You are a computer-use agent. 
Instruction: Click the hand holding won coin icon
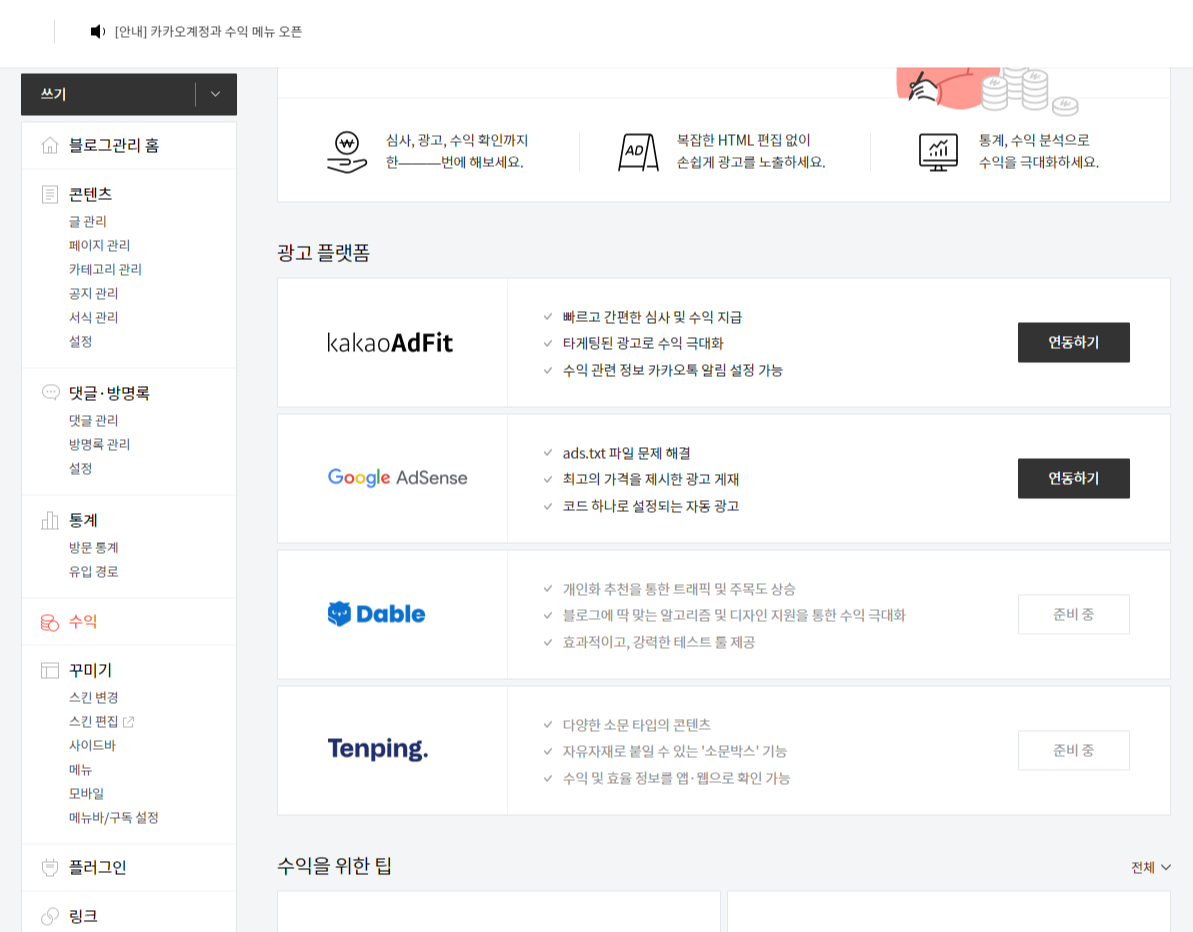point(347,151)
